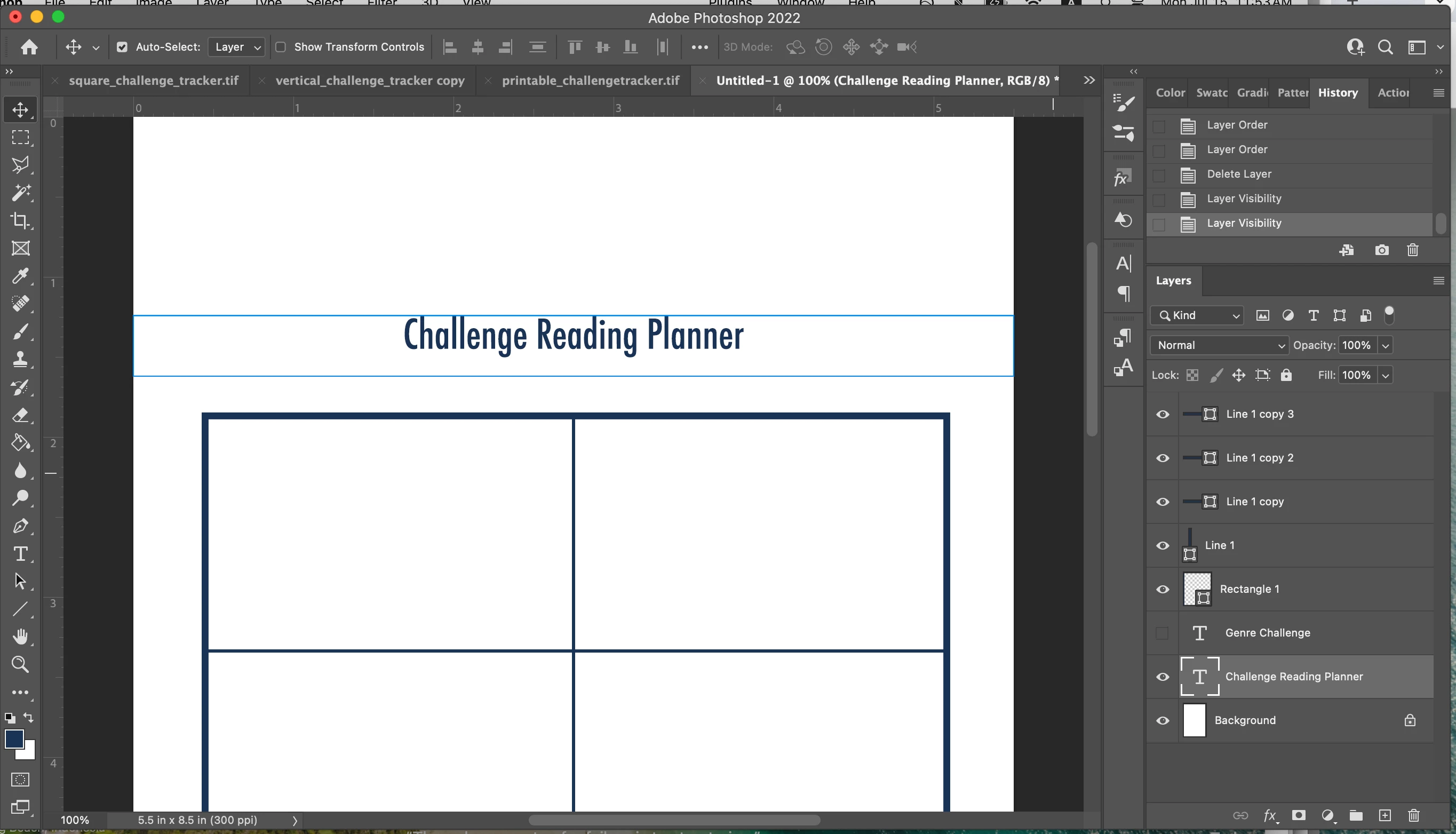
Task: Select the Crop tool
Action: coord(21,220)
